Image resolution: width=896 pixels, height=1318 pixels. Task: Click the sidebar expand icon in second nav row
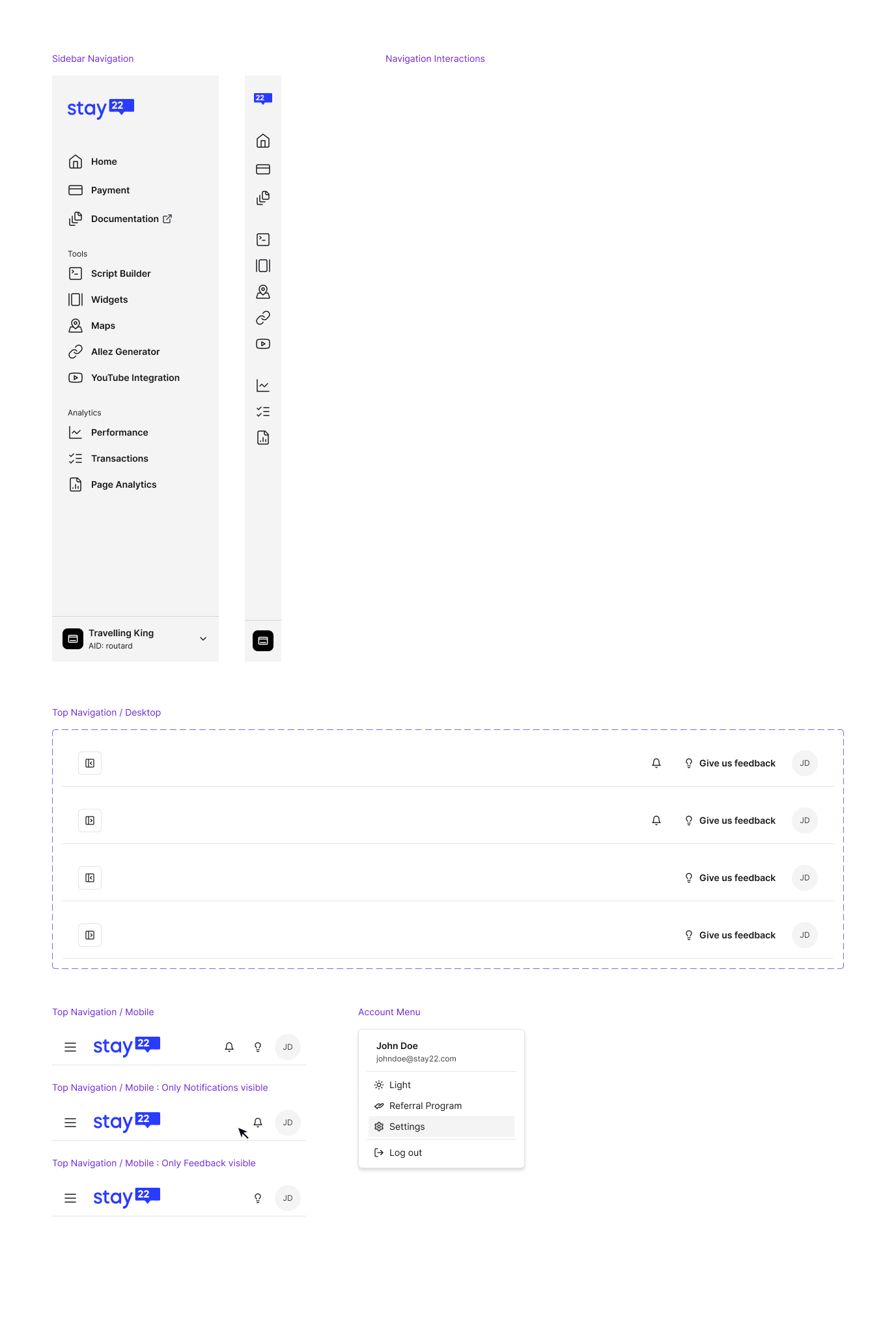click(89, 820)
